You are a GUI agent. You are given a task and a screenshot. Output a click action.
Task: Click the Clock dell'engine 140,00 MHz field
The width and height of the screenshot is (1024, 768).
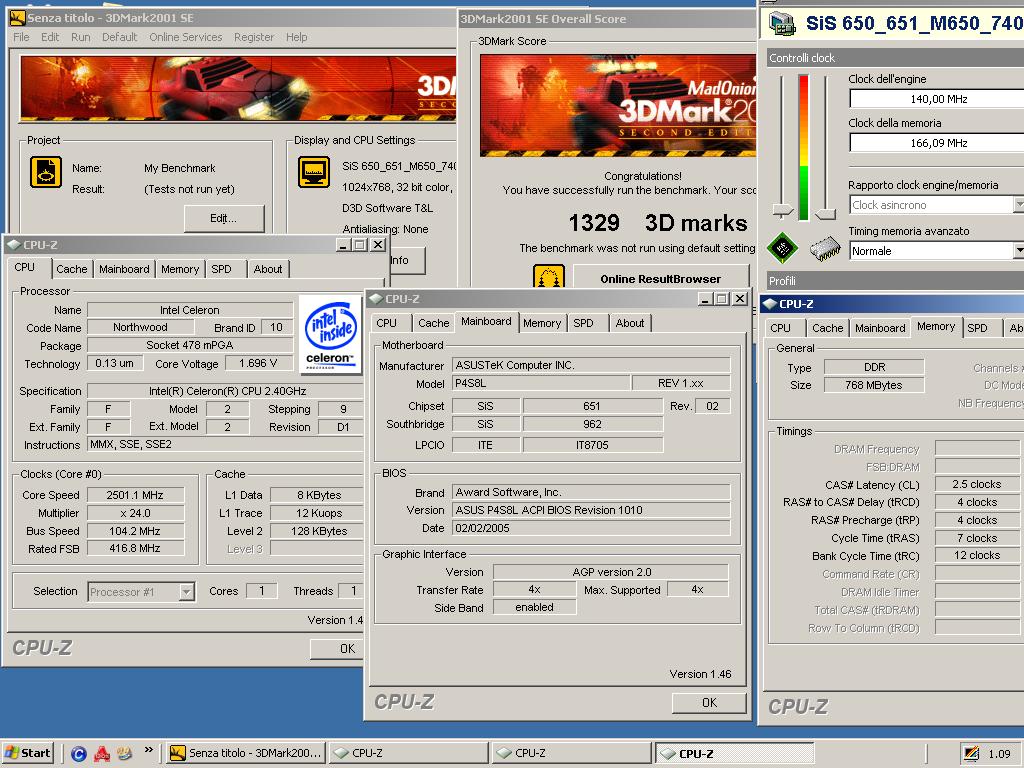[x=936, y=99]
